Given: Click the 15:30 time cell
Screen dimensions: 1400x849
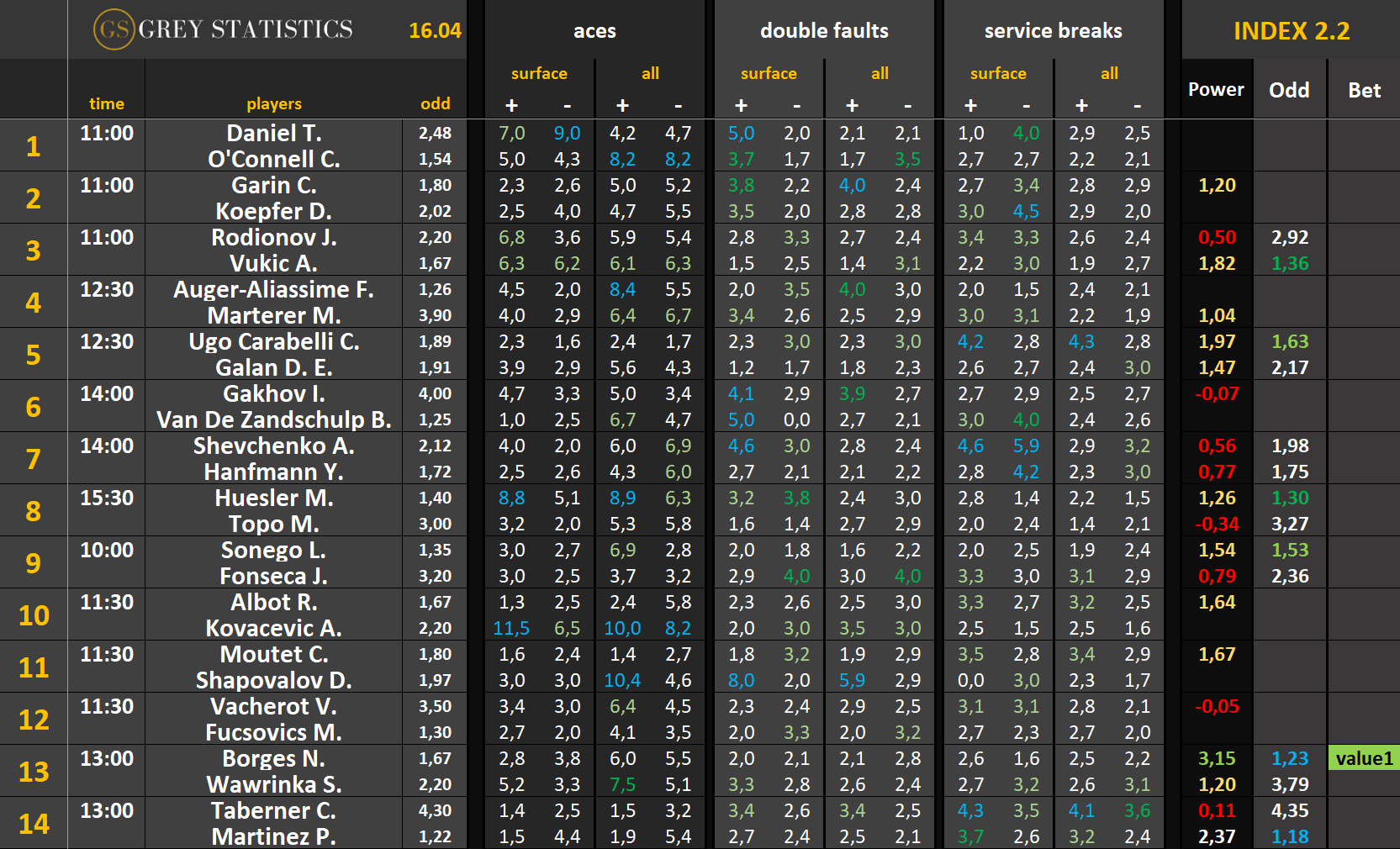Looking at the screenshot, I should coord(107,498).
